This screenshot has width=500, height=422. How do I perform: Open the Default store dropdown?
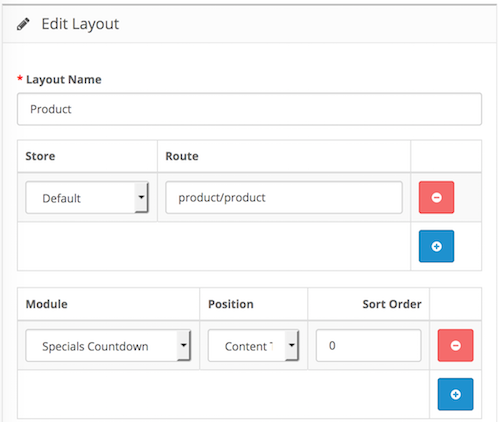[x=87, y=197]
